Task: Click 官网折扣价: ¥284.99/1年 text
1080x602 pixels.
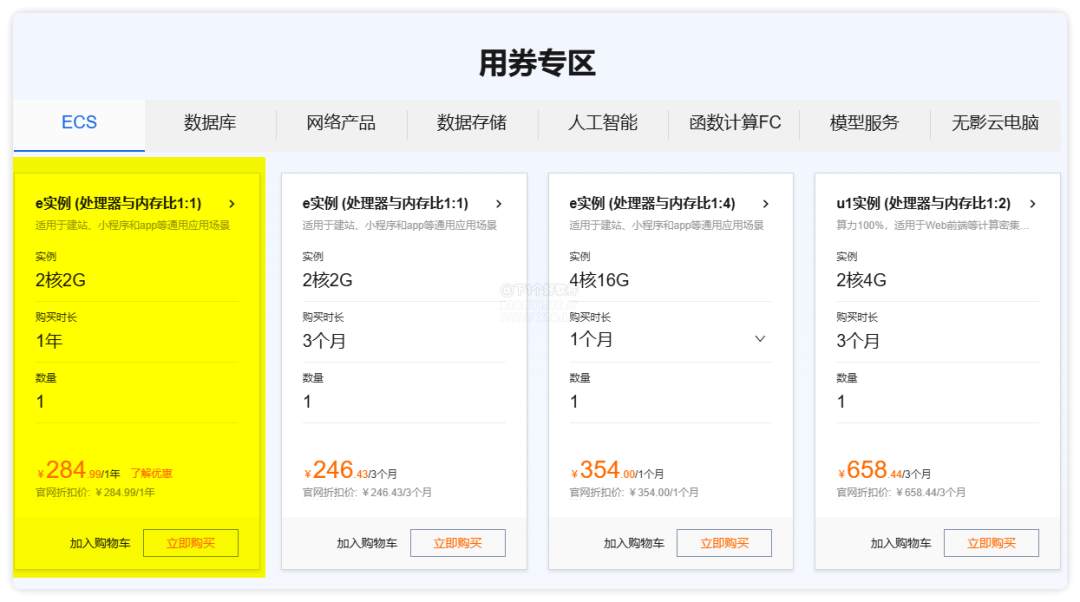Action: (95, 492)
